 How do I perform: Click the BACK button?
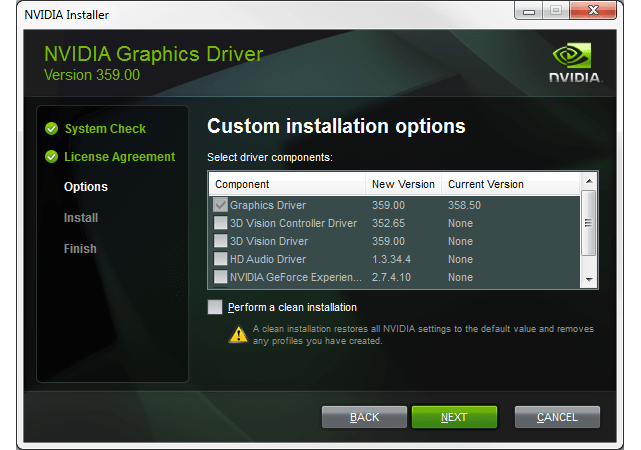point(364,417)
